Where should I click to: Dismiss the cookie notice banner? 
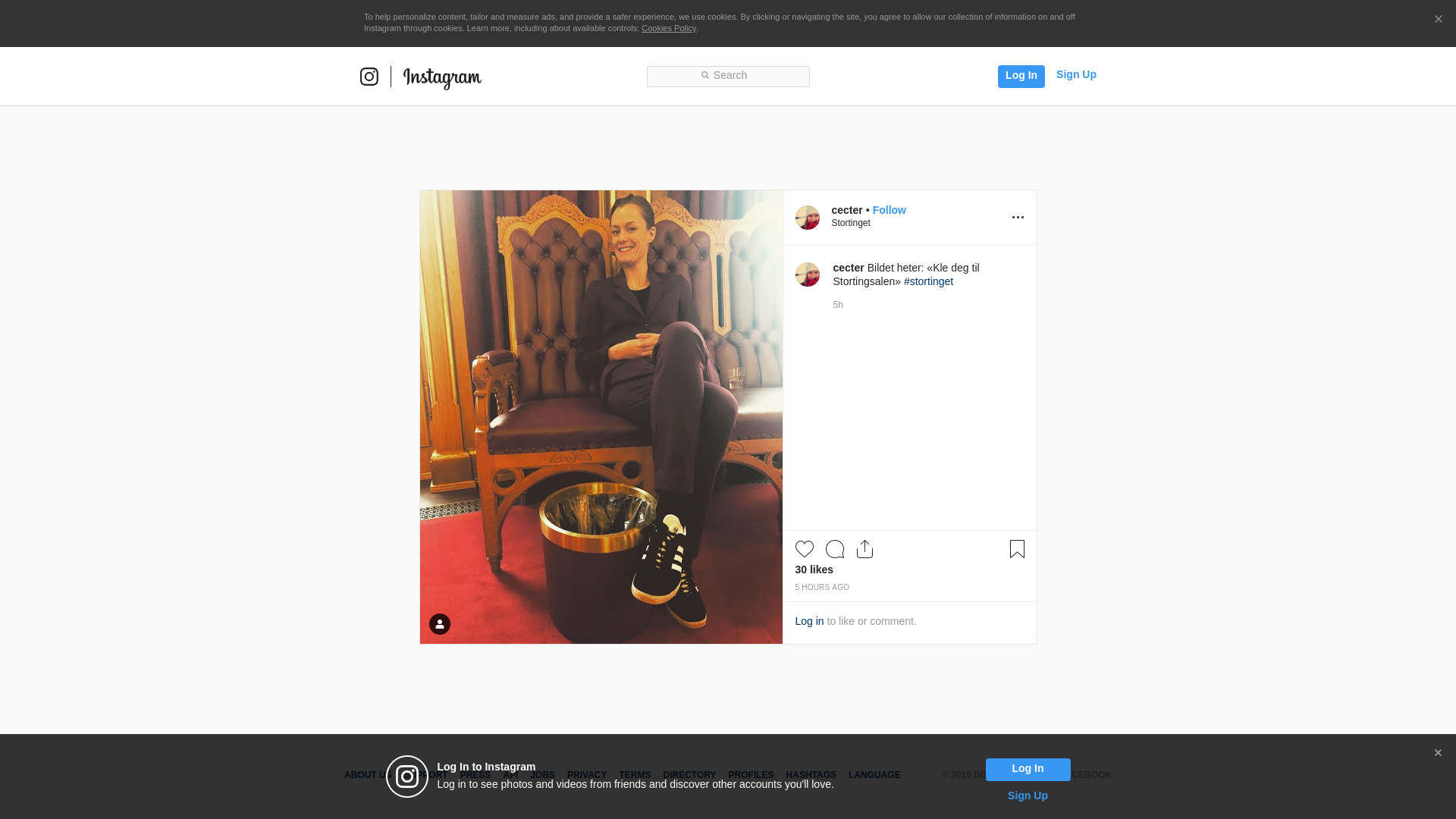pos(1438,20)
